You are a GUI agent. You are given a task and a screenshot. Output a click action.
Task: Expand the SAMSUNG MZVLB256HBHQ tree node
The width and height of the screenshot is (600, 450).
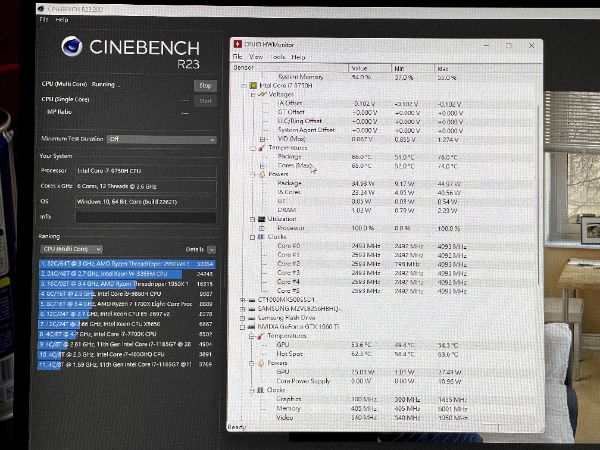point(242,309)
